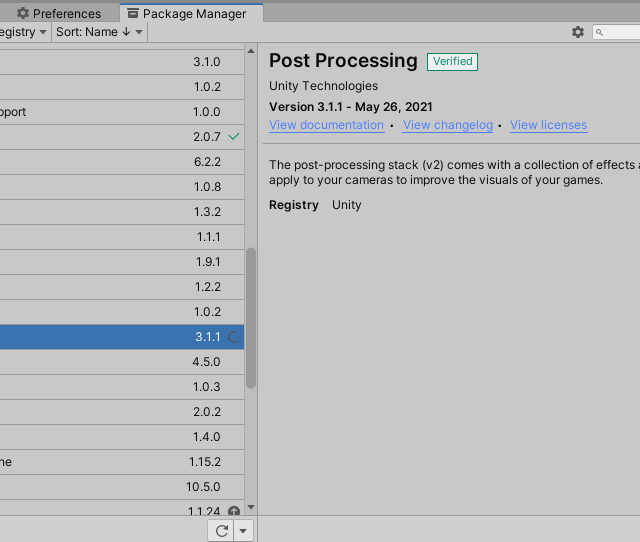Click the Registry label in package details
640x542 pixels.
294,205
